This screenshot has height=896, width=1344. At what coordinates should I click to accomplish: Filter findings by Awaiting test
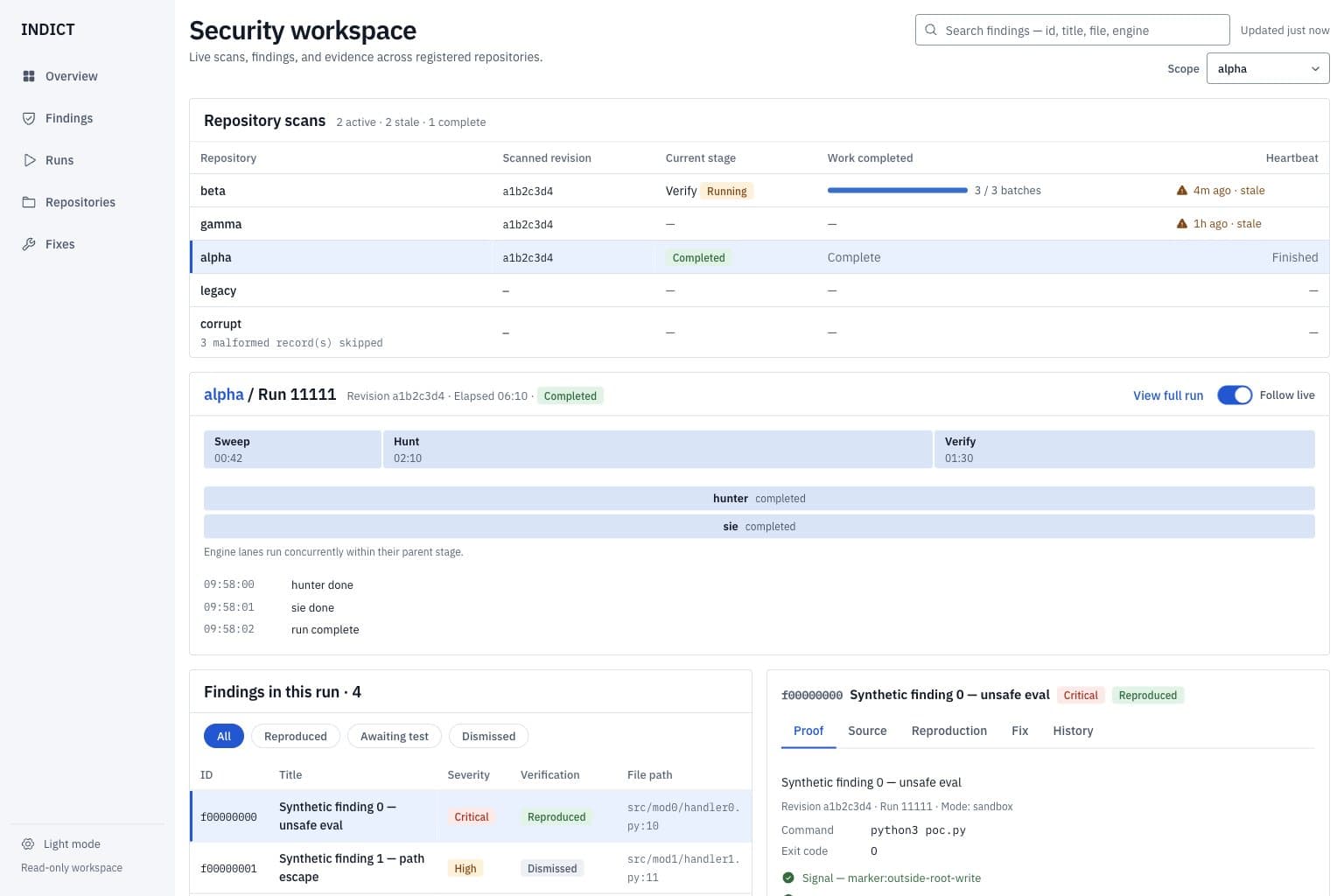point(395,736)
